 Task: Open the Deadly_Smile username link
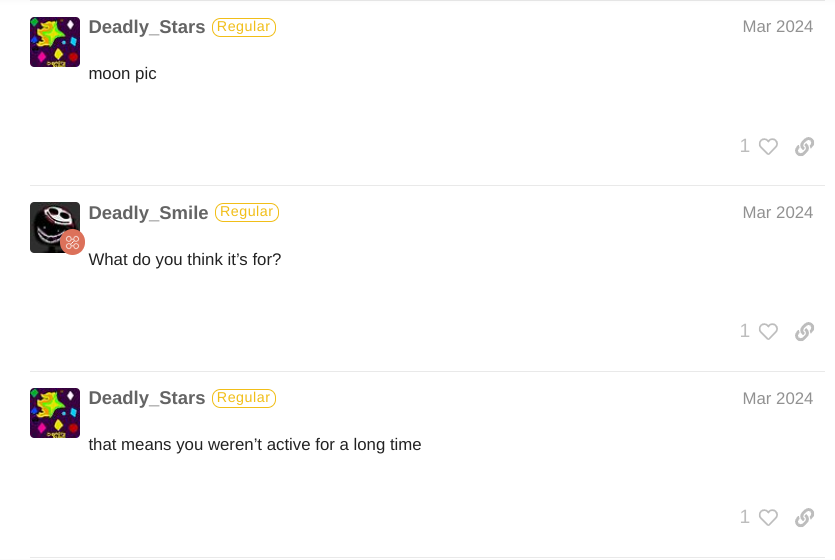tap(148, 212)
